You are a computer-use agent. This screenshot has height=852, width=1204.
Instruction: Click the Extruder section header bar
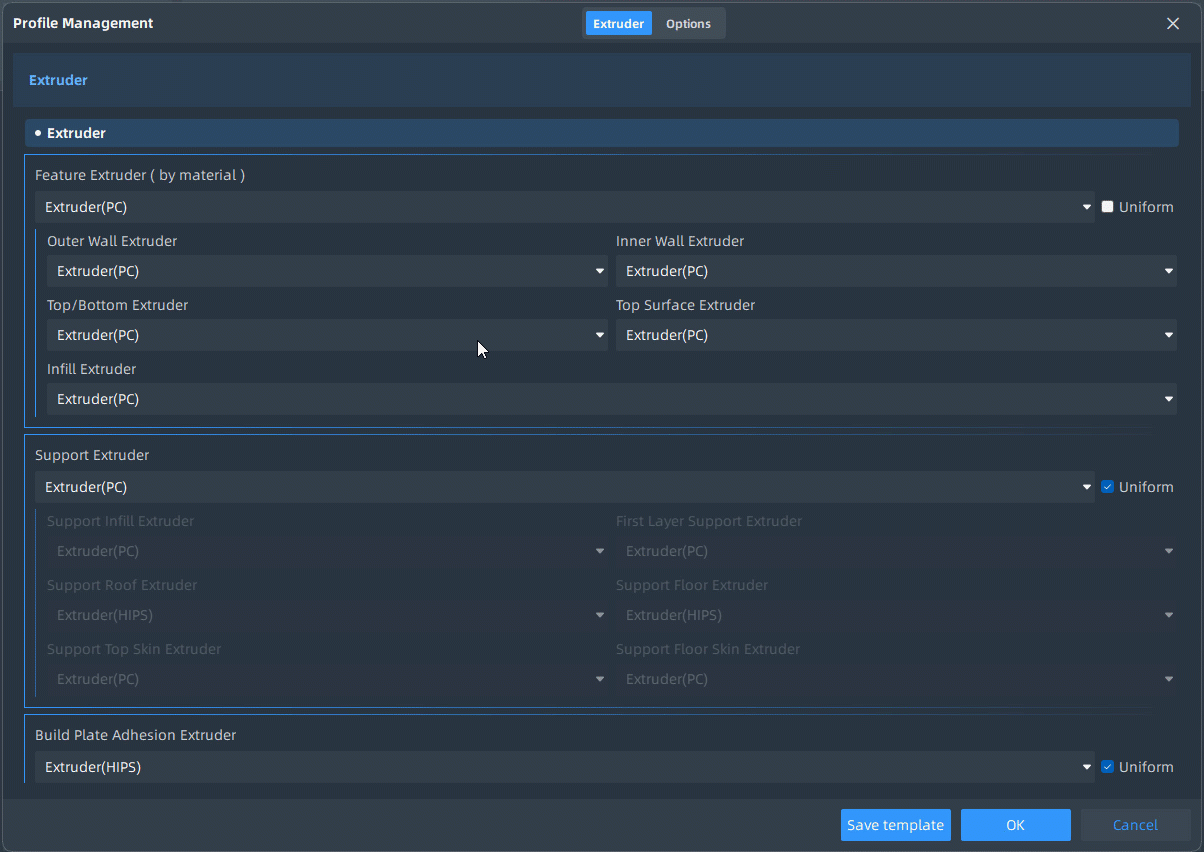click(x=601, y=133)
